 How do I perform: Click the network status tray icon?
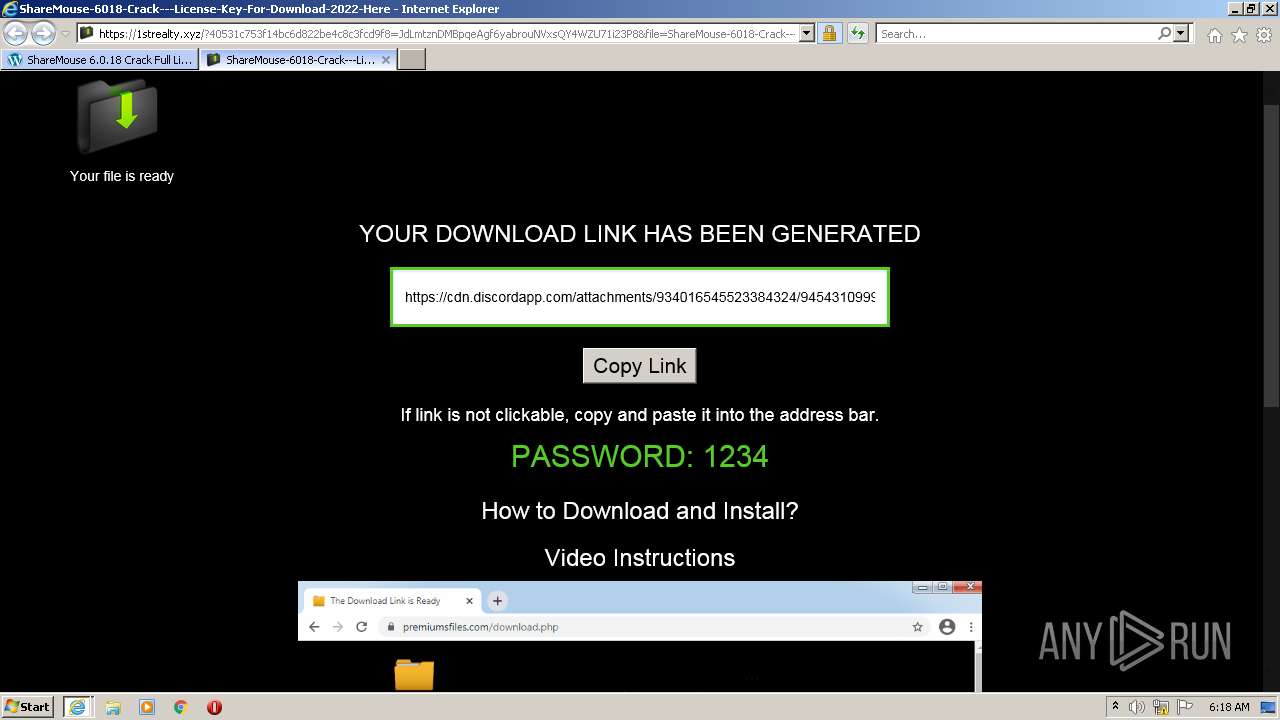(1161, 707)
